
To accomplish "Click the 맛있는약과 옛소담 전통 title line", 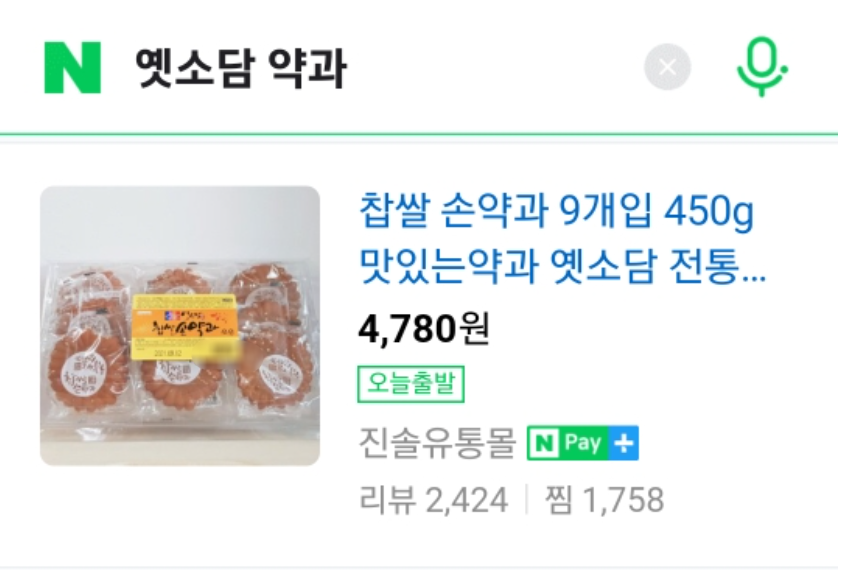I will (x=562, y=266).
